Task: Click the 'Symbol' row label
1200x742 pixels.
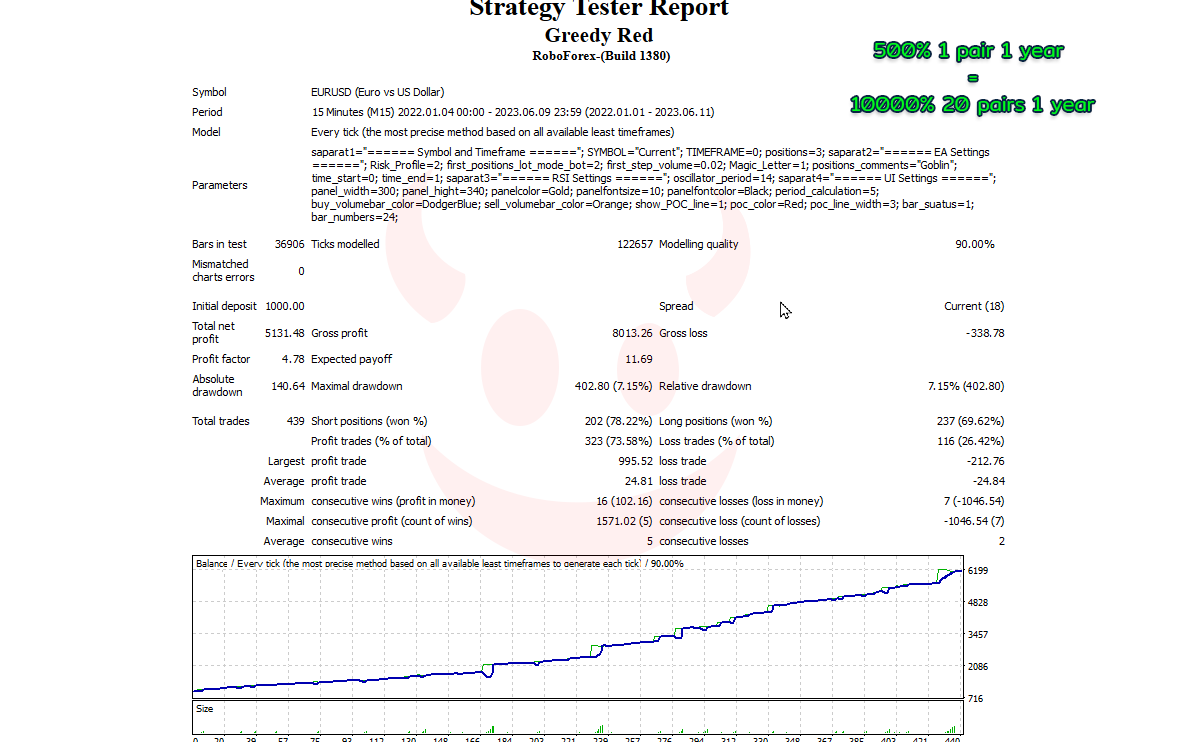Action: 209,92
